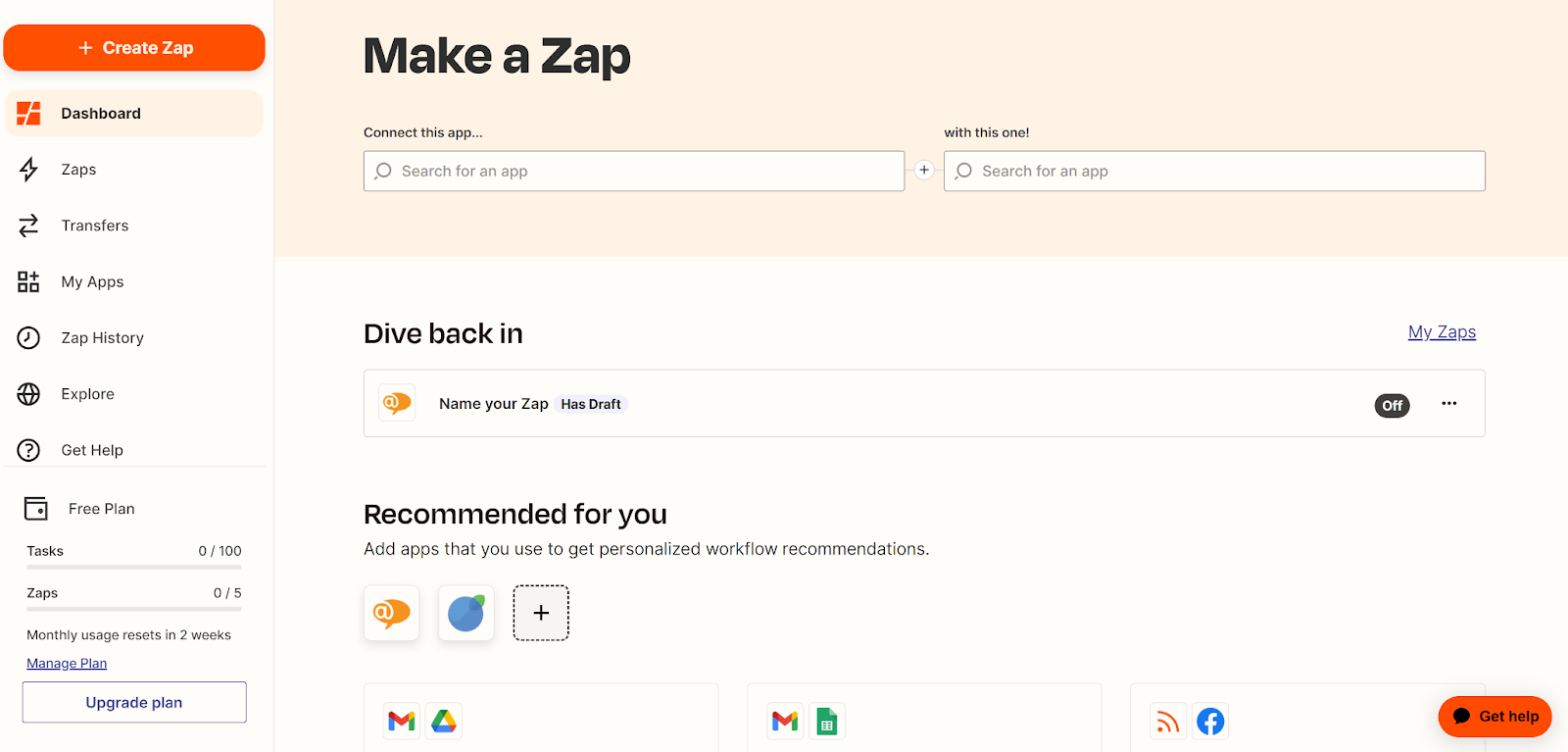Click the Upgrade plan button

coord(134,702)
